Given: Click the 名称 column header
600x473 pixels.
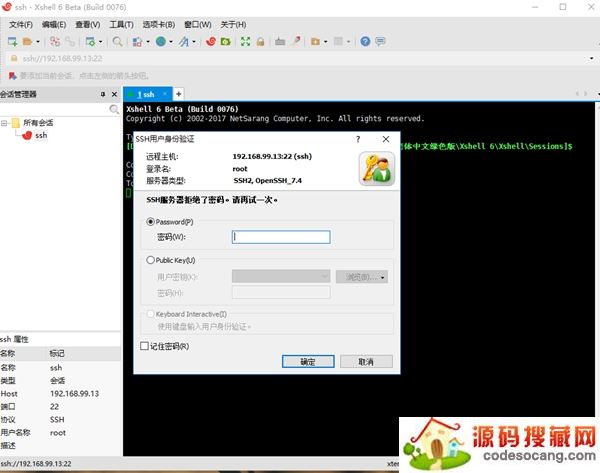Looking at the screenshot, I should (24, 354).
